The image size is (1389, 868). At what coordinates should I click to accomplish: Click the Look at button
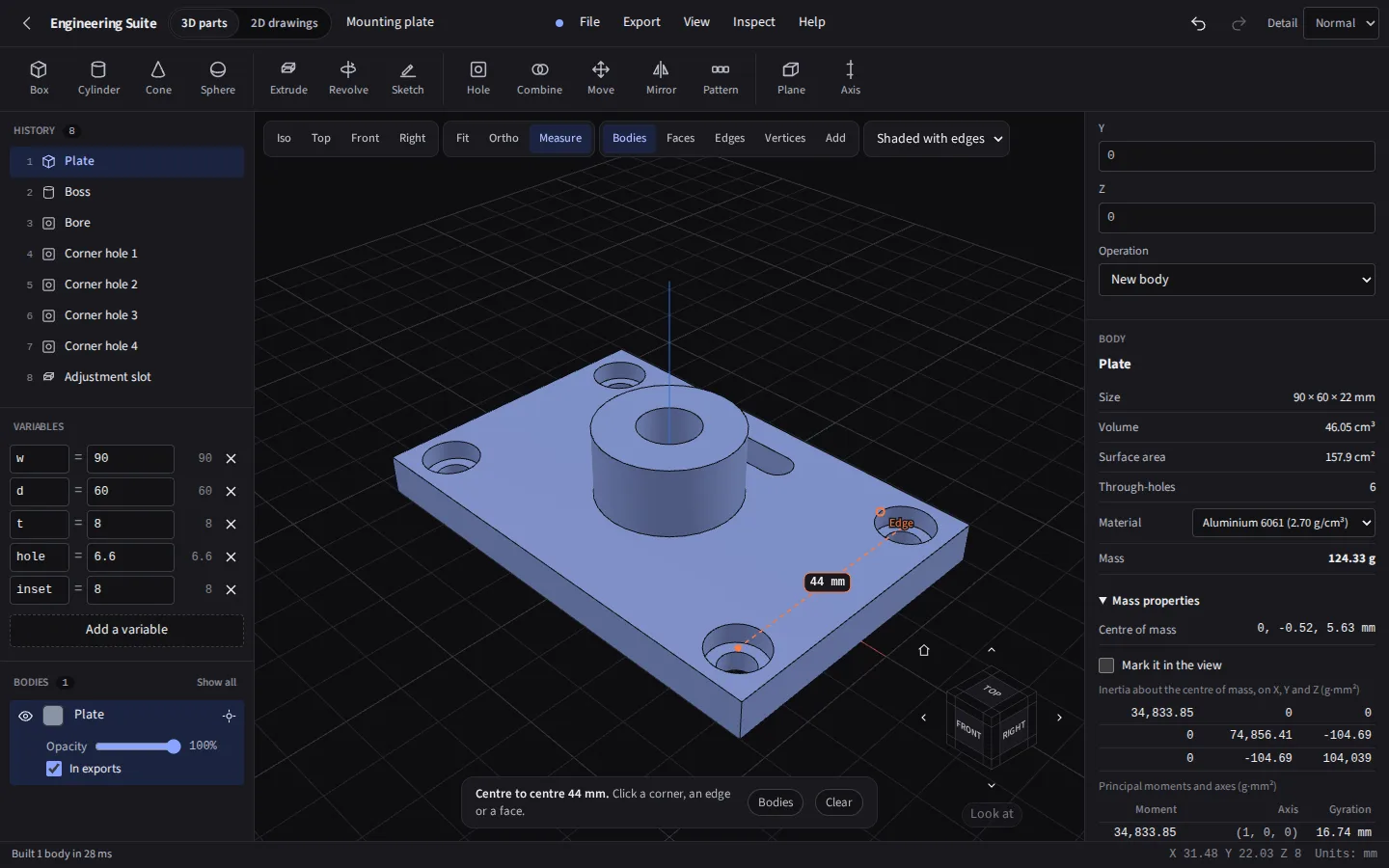[992, 814]
